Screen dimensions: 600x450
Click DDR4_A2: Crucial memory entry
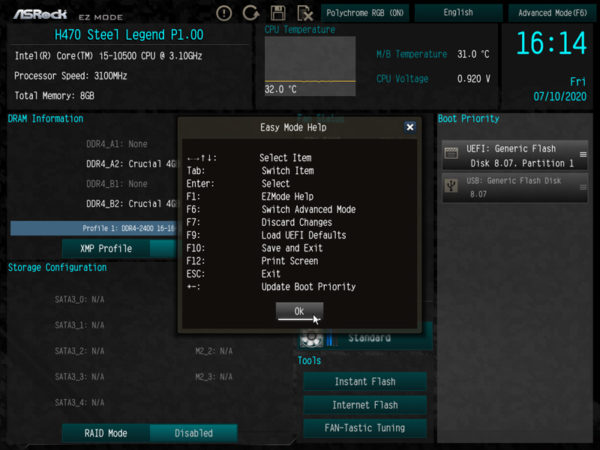click(x=131, y=164)
